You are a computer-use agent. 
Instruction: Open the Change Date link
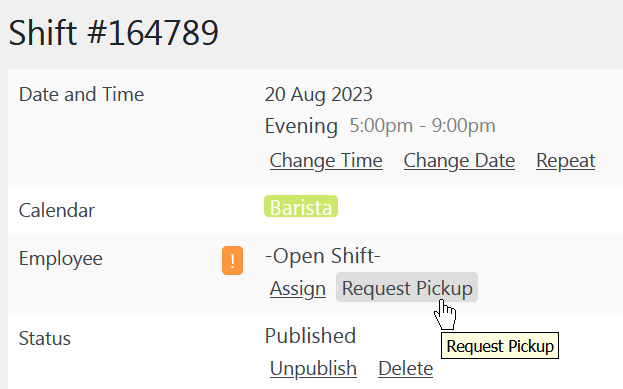coord(459,161)
